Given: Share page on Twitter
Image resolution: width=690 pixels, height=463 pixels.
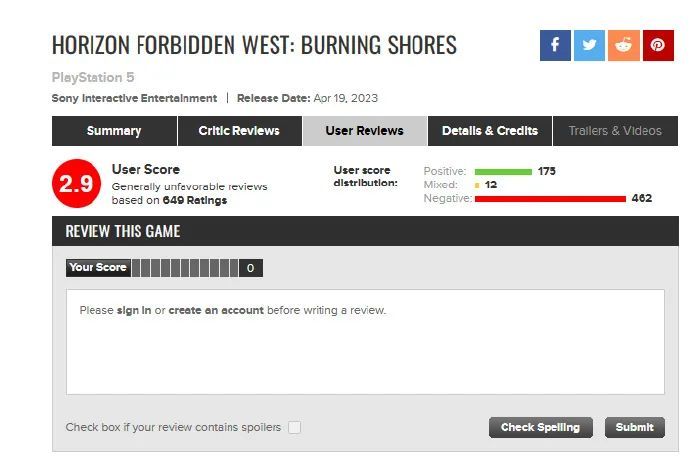Looking at the screenshot, I should click(589, 45).
